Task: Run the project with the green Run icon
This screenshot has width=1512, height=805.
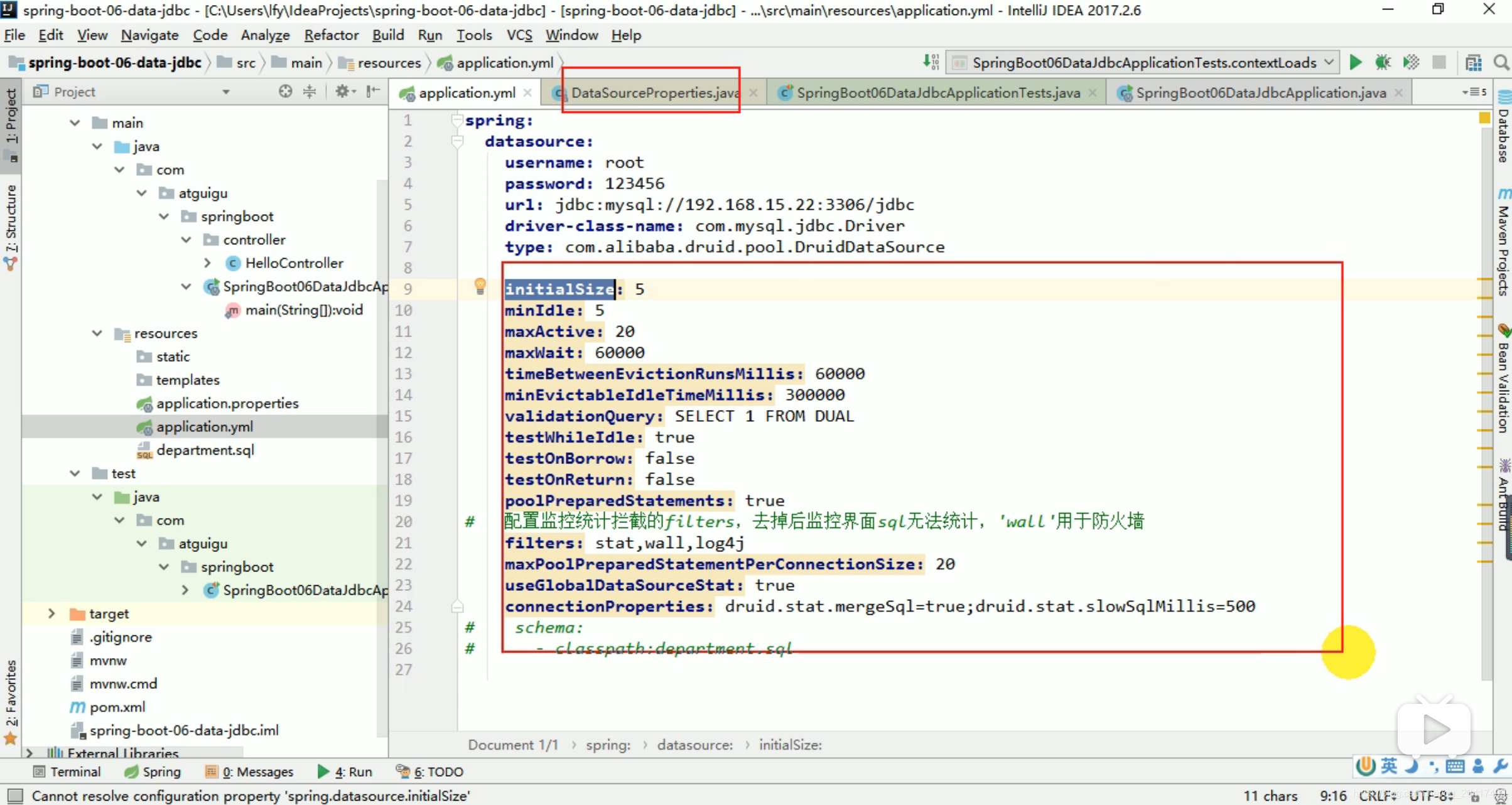Action: click(1356, 62)
